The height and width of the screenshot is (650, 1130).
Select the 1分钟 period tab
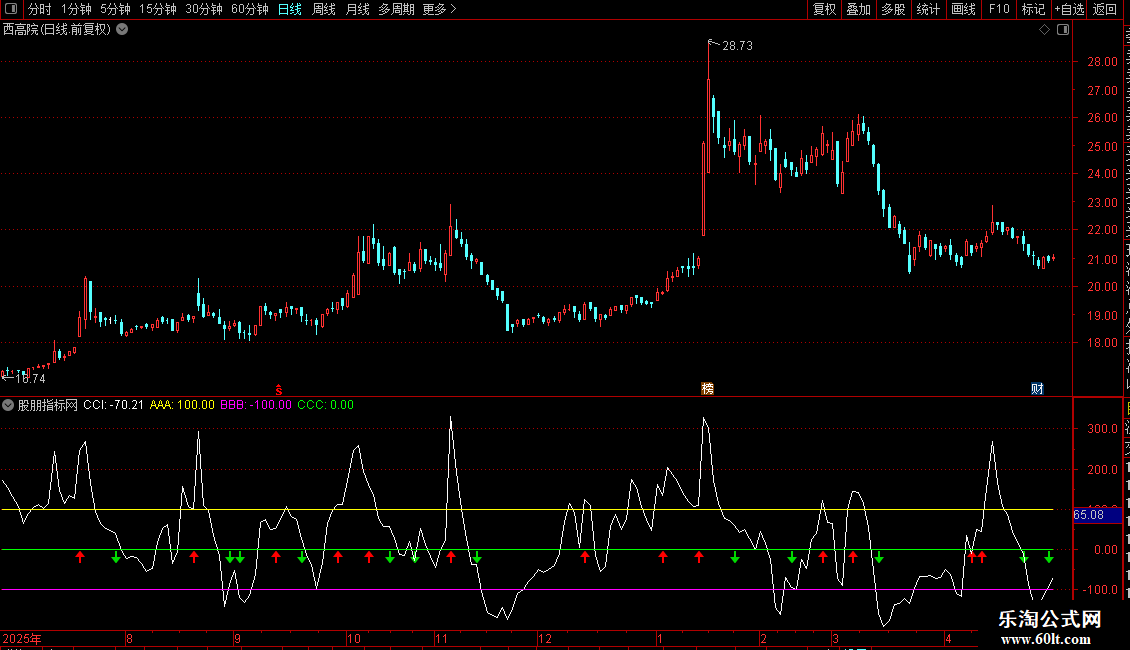(x=76, y=9)
